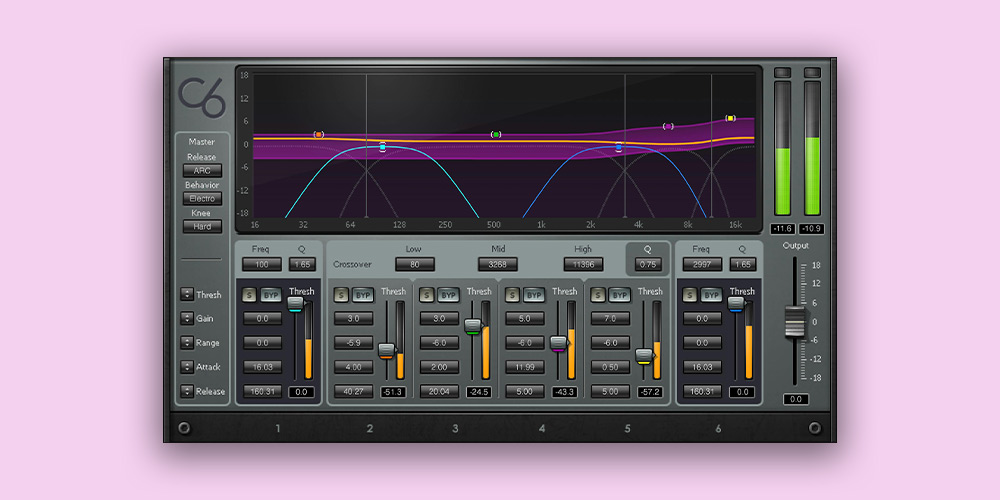Click the C6 logo

(x=202, y=96)
